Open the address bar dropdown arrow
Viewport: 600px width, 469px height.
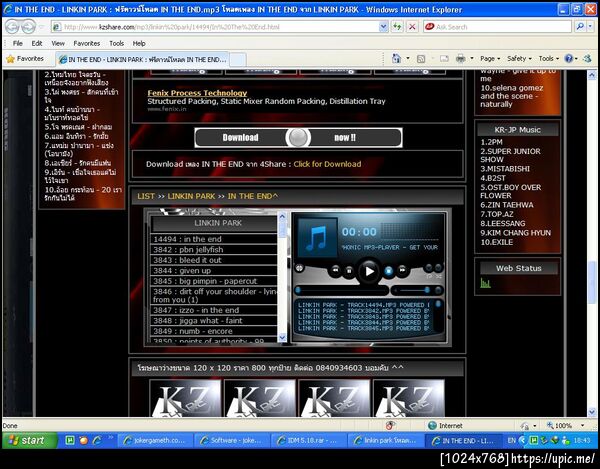tap(383, 27)
